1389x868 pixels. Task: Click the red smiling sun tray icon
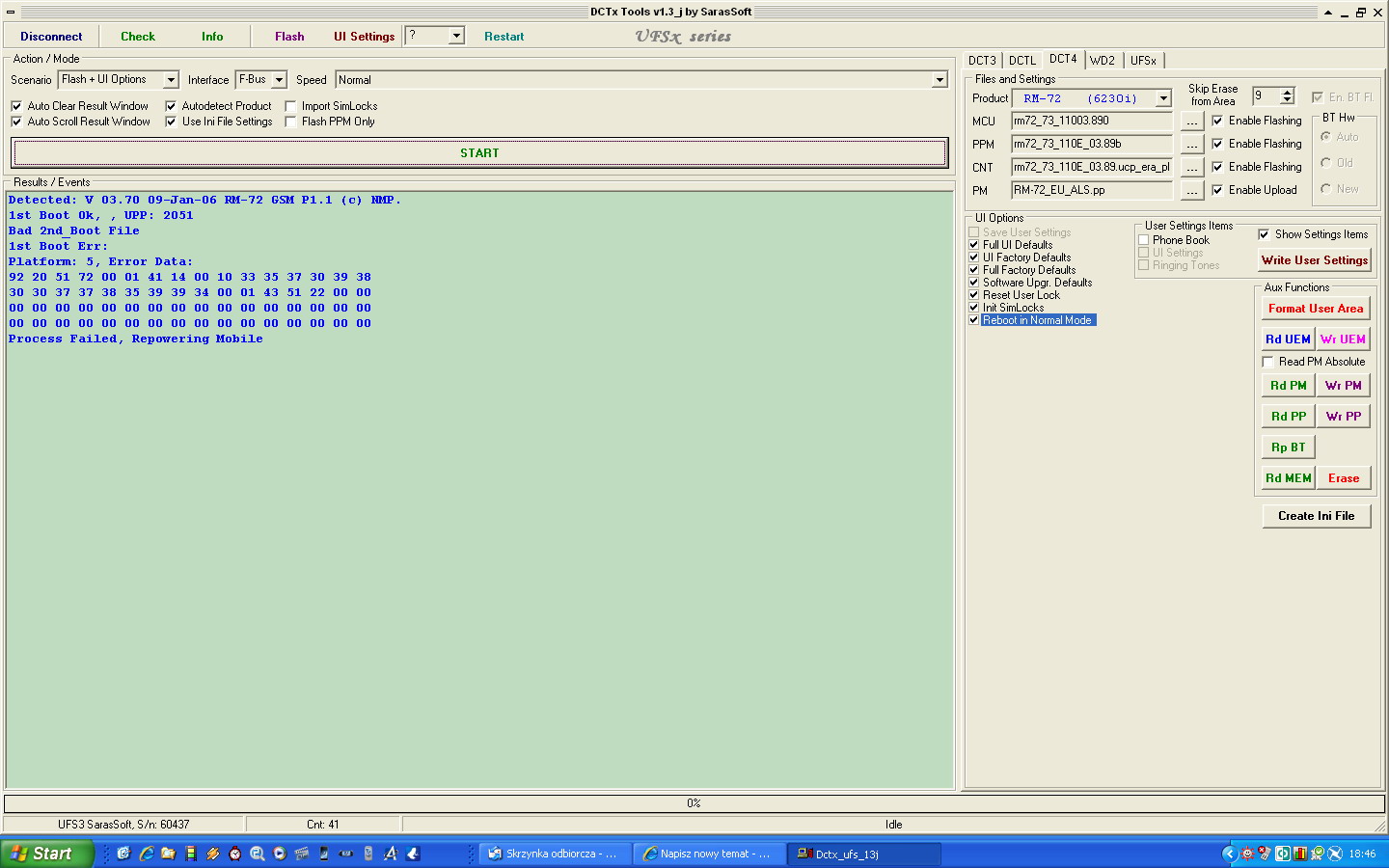click(1247, 854)
